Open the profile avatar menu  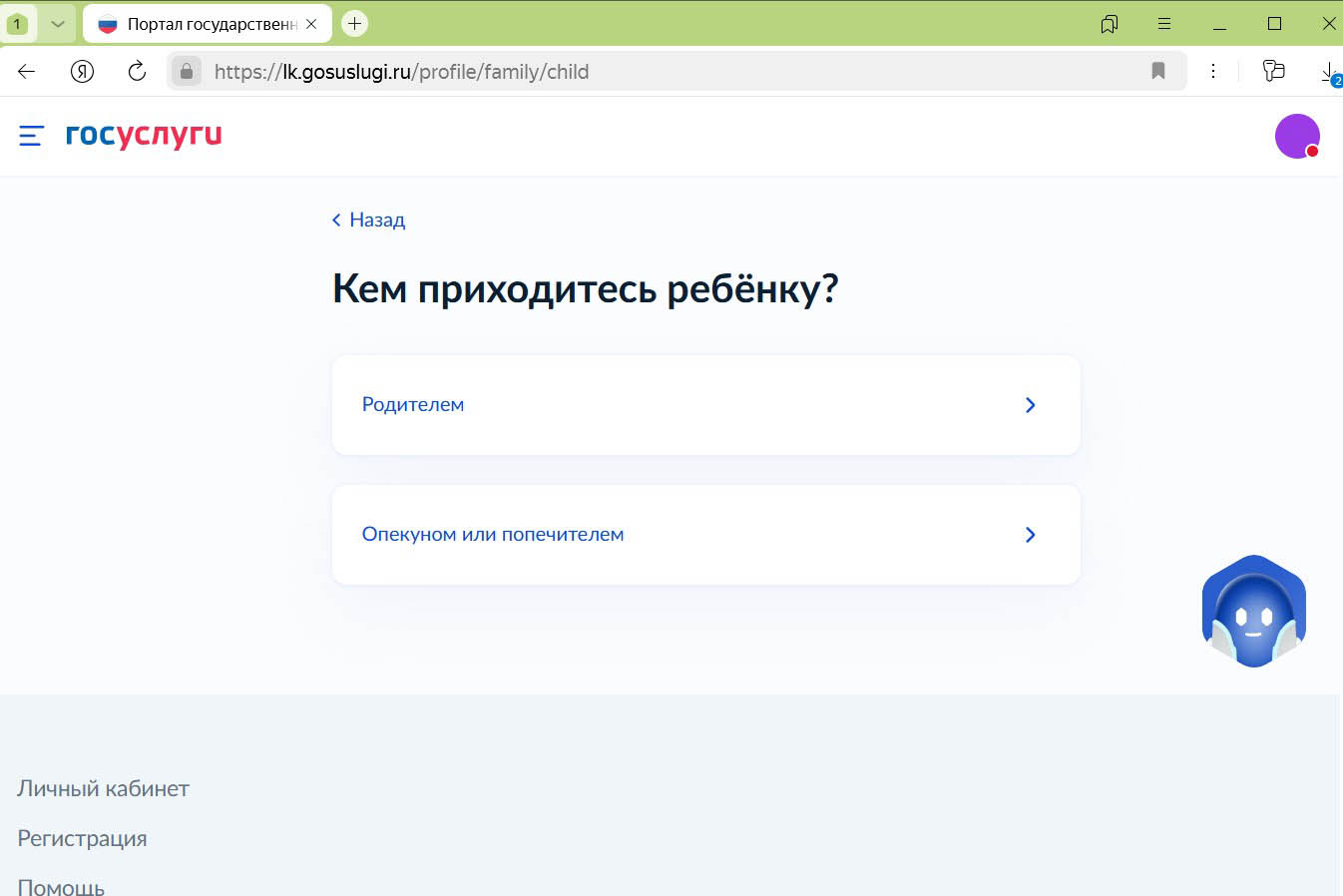click(1297, 136)
